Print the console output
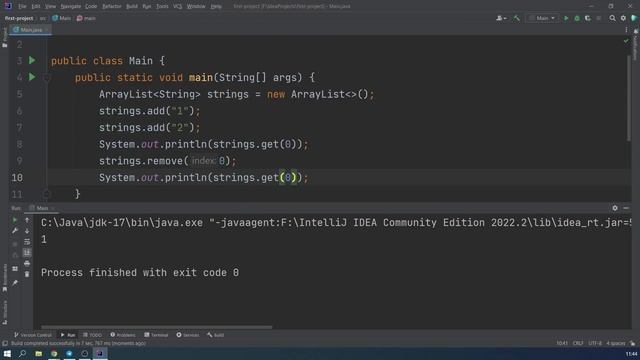 point(27,264)
